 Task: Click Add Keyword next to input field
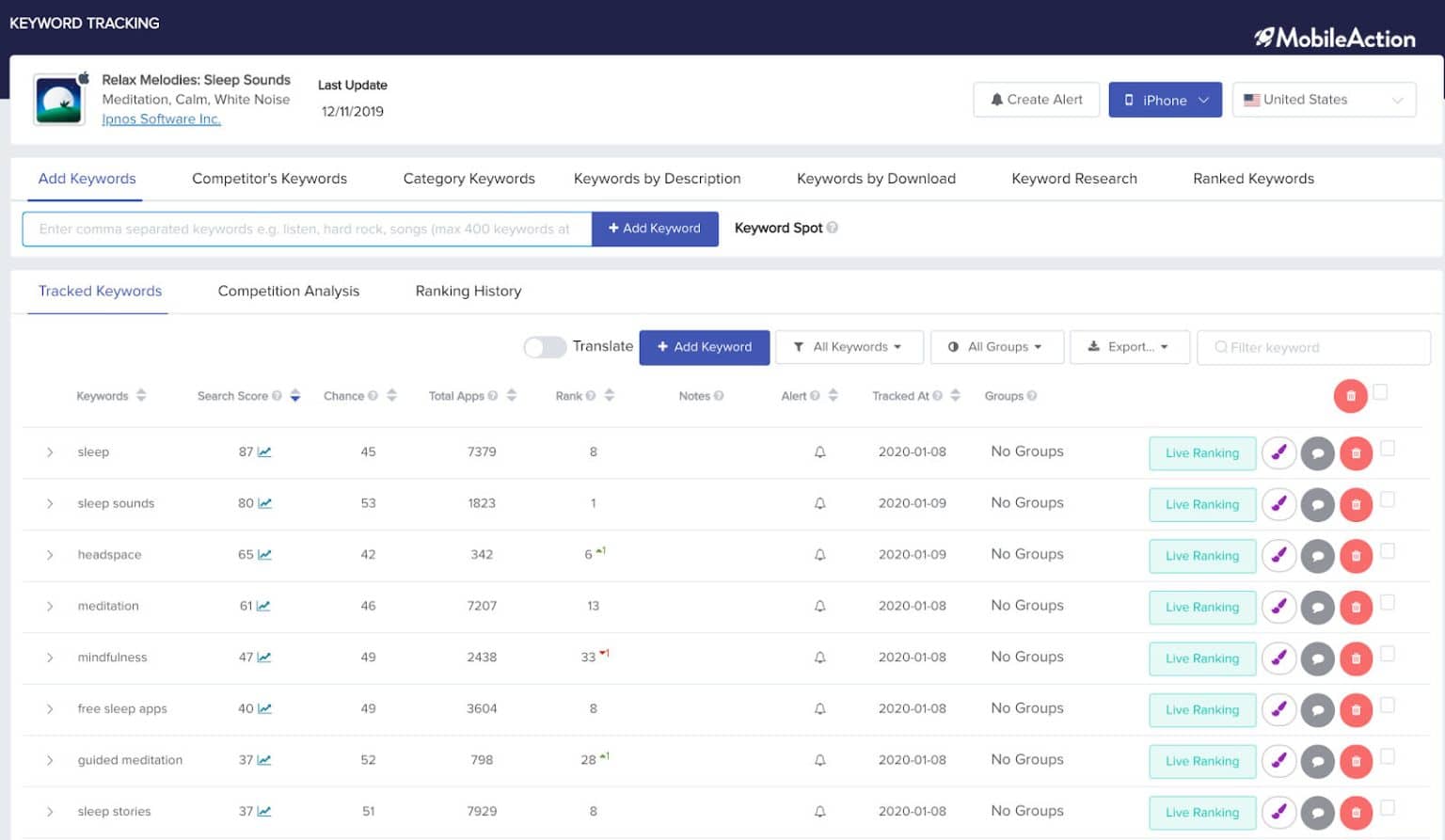[x=655, y=229]
